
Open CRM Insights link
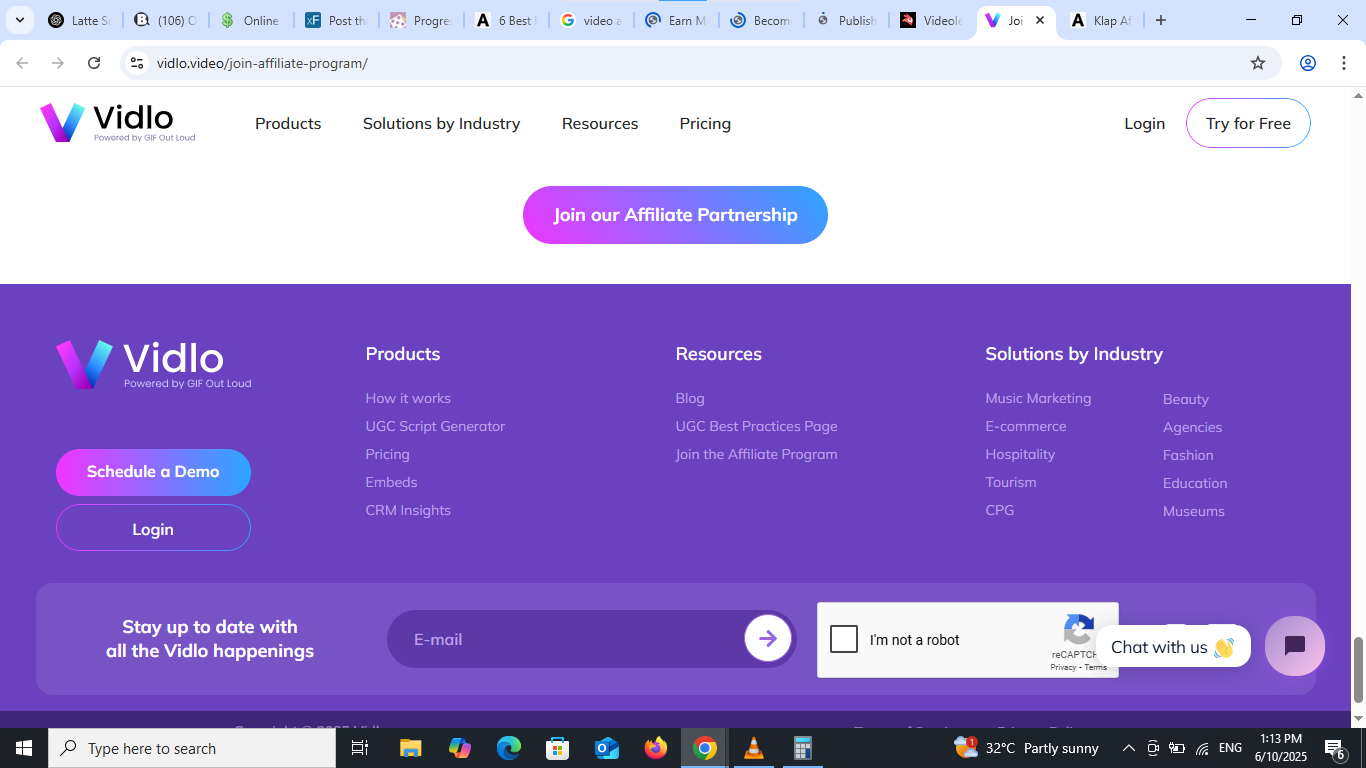click(x=408, y=510)
